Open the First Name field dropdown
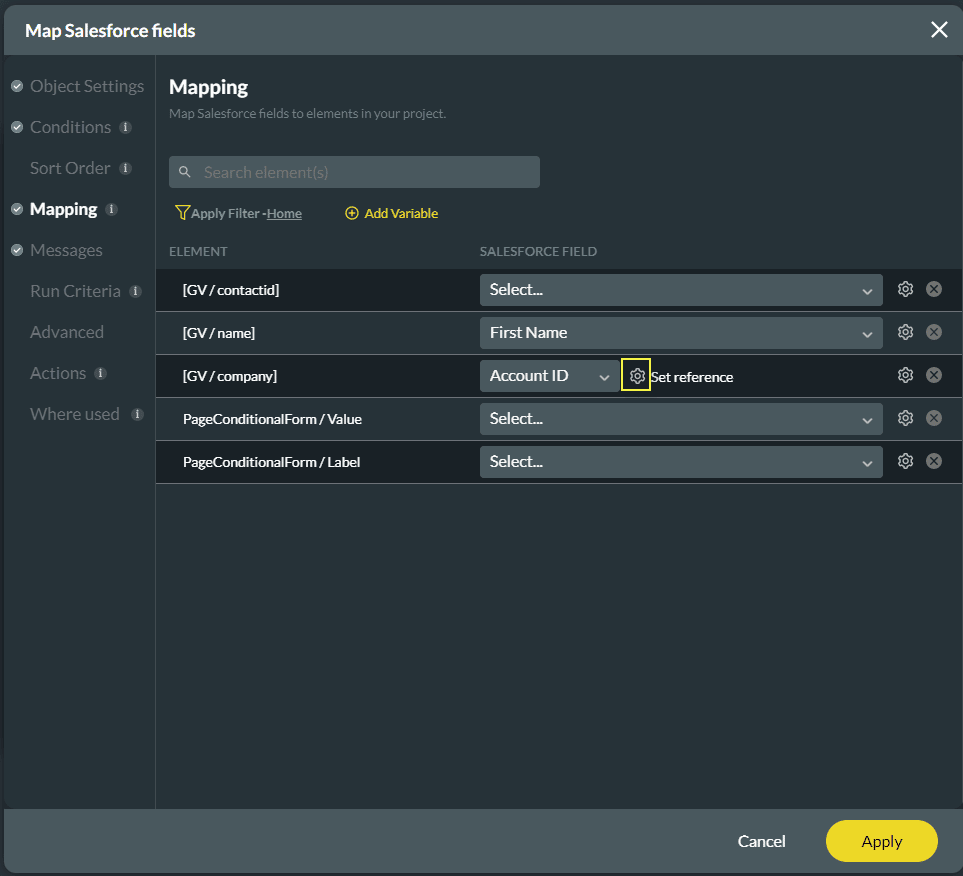963x876 pixels. [680, 333]
